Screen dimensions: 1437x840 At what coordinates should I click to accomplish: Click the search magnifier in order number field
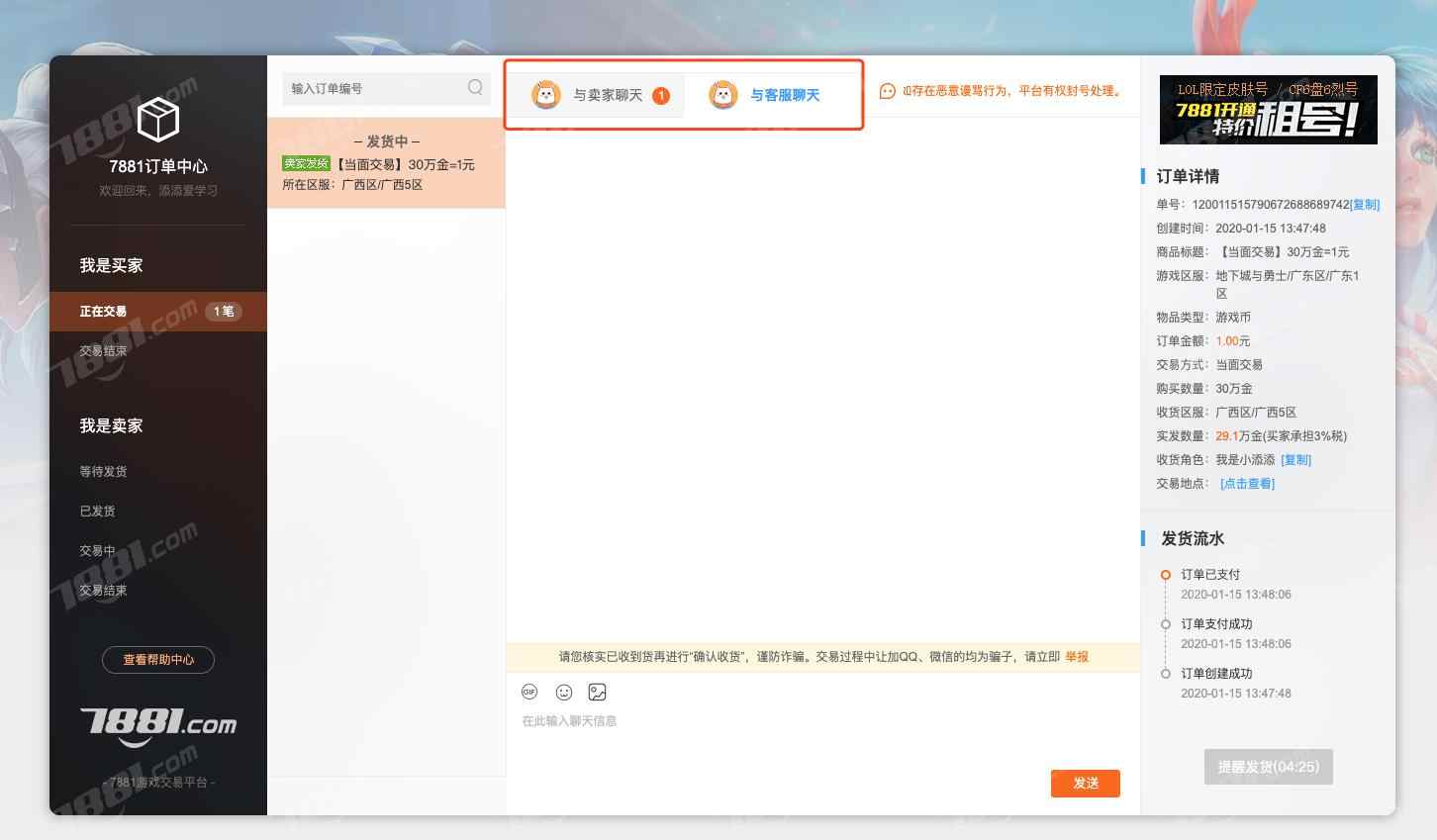click(x=475, y=87)
